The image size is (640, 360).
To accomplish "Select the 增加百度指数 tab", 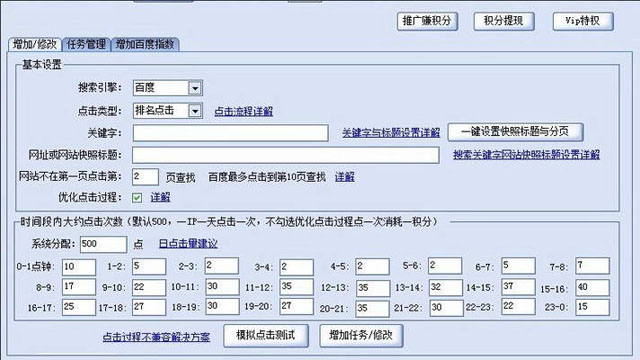I will (145, 44).
